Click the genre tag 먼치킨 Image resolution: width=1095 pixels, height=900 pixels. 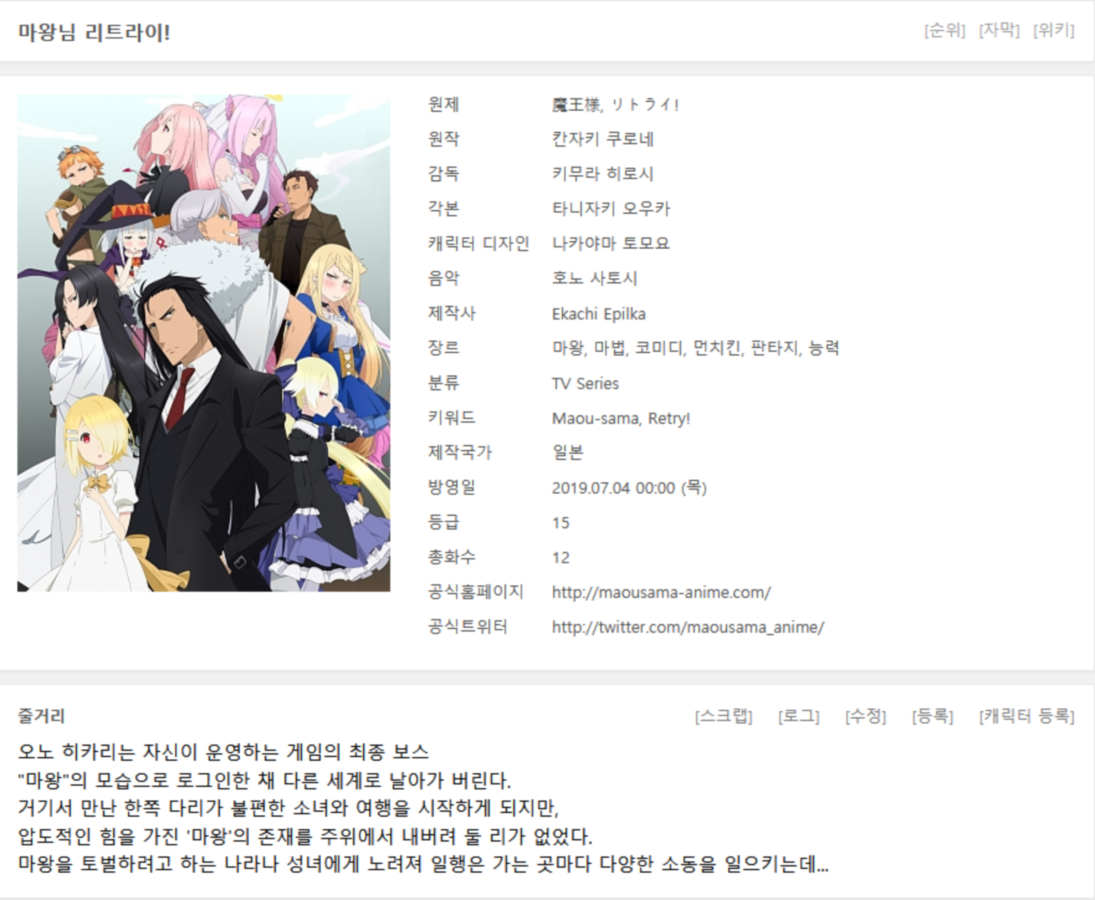coord(716,348)
